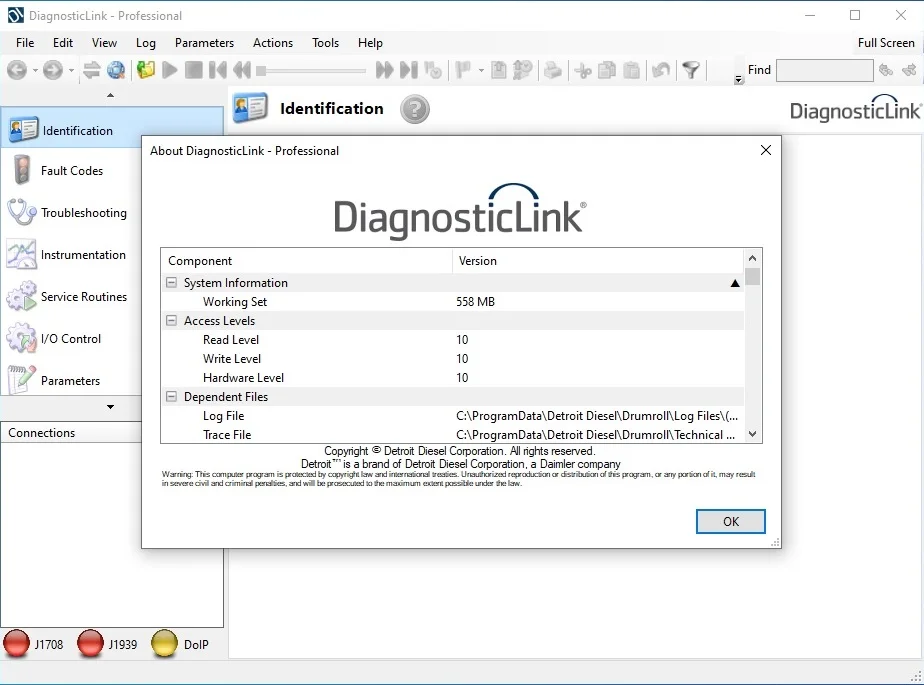The image size is (924, 685).
Task: Open the Actions menu
Action: pos(273,42)
